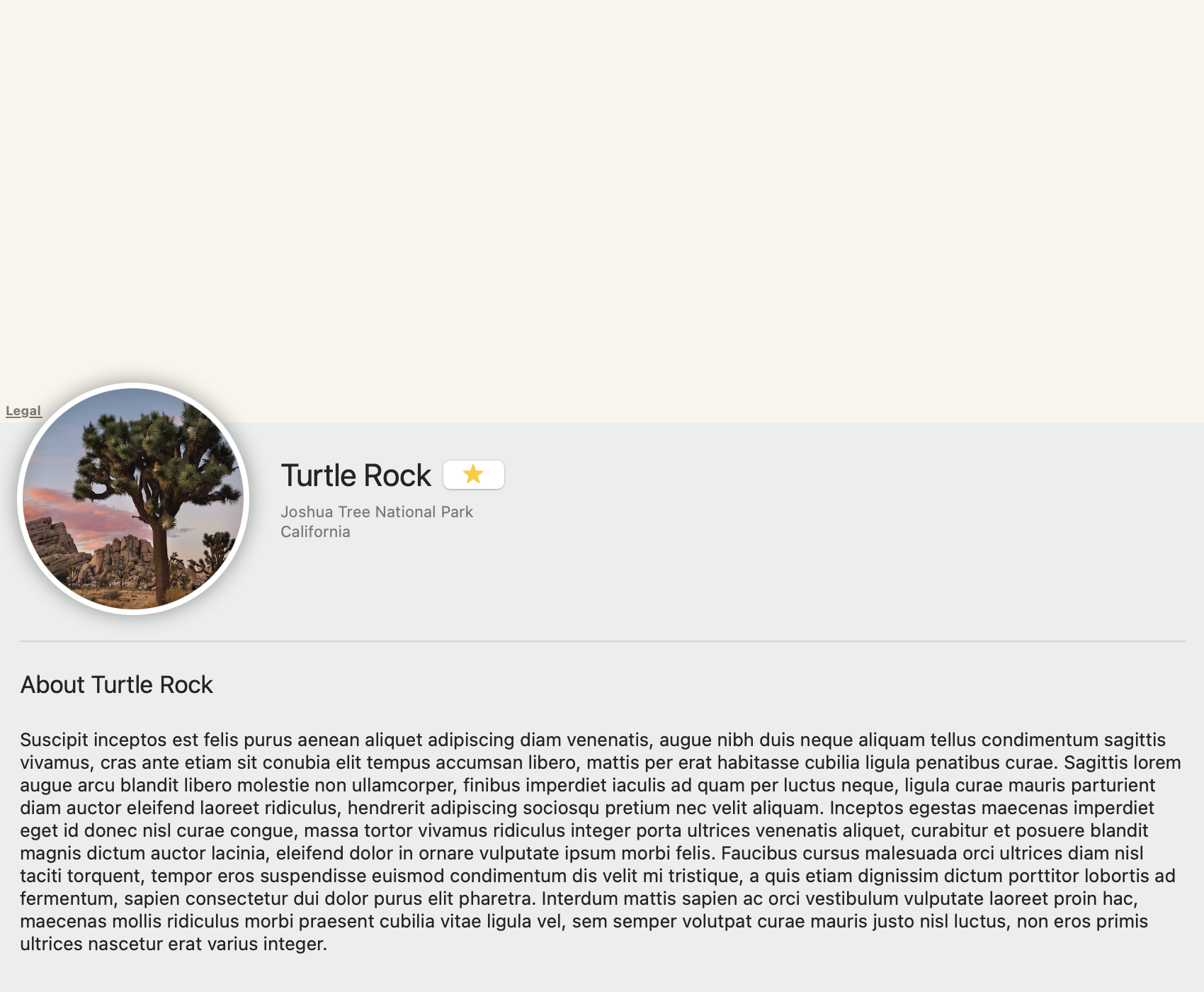Click the California state label

click(315, 531)
